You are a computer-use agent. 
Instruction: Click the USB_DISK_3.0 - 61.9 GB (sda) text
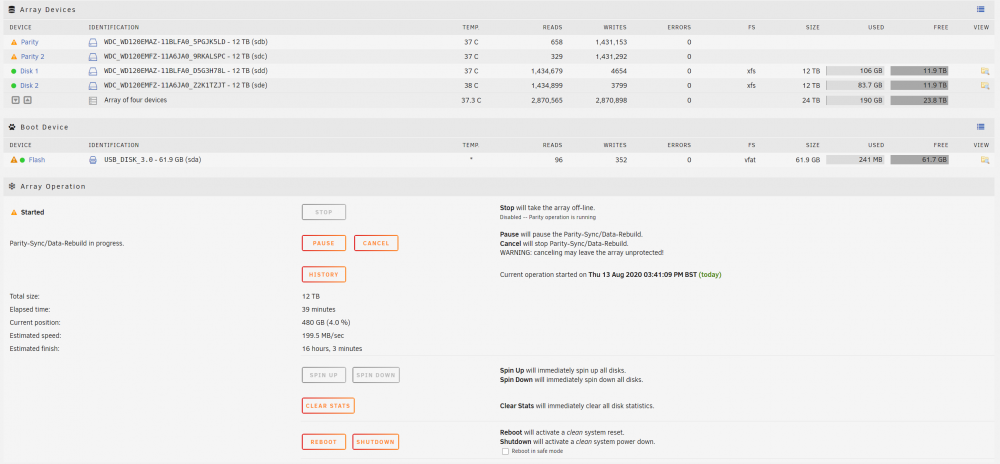coord(153,160)
